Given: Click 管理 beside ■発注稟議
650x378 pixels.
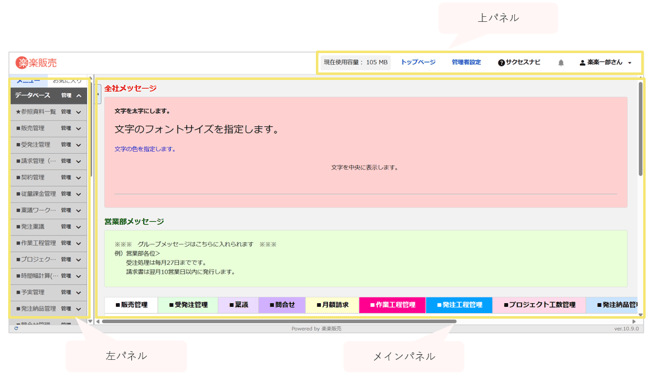Looking at the screenshot, I should (66, 227).
